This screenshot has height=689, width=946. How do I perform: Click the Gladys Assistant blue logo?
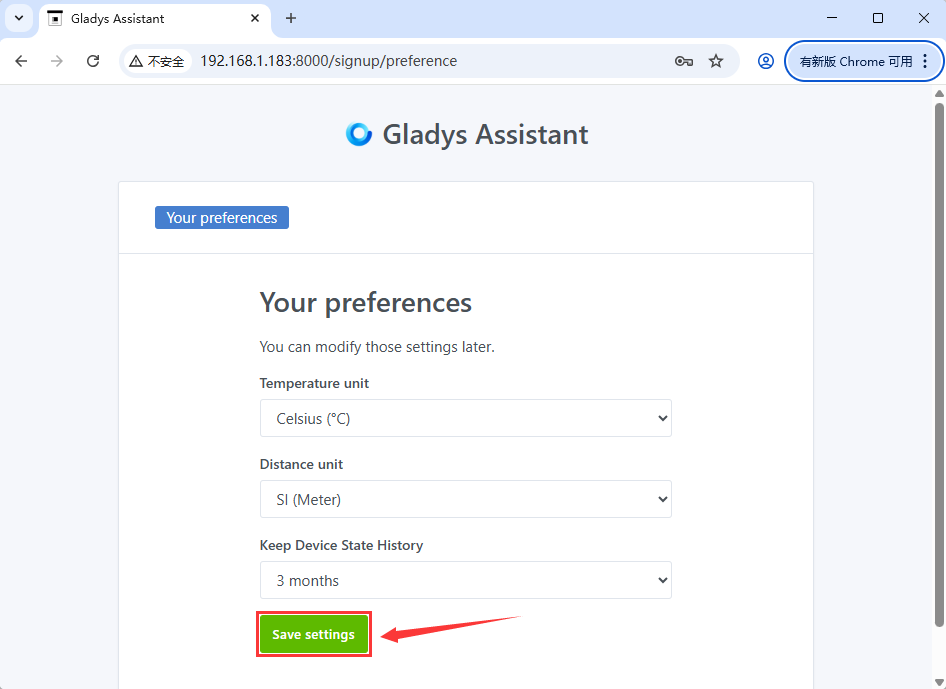click(x=359, y=134)
